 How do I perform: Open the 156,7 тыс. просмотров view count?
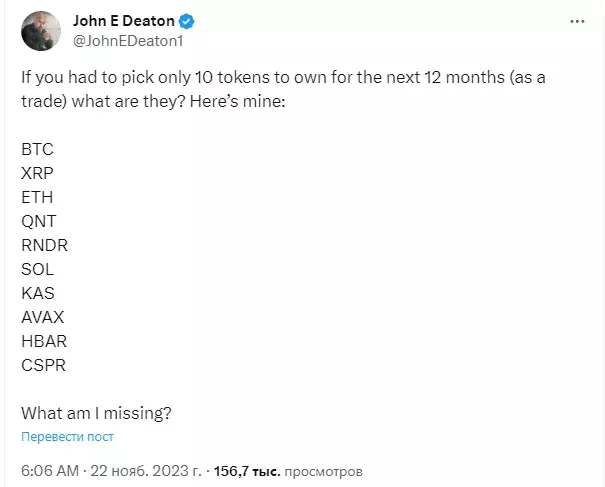288,471
